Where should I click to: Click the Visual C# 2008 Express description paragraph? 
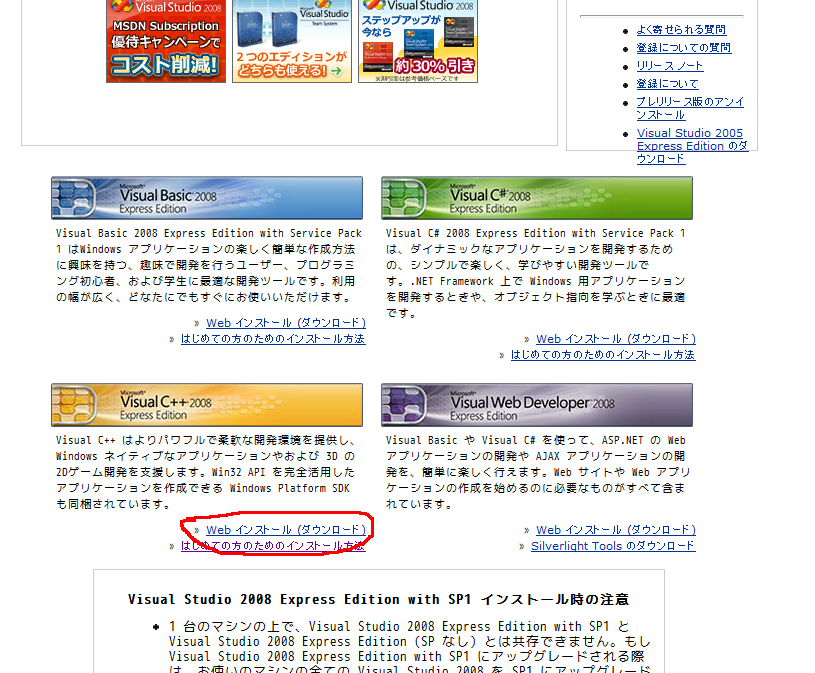(x=535, y=273)
